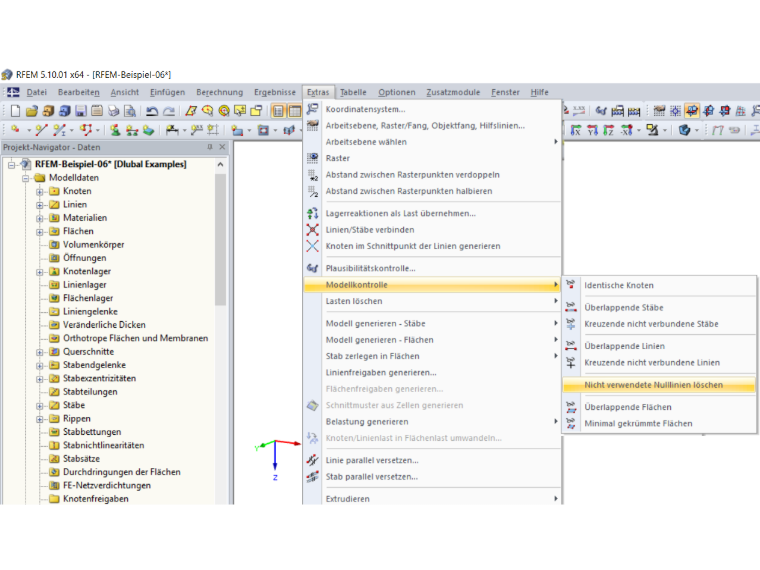Collapse the Modelldaten tree node

[26, 178]
